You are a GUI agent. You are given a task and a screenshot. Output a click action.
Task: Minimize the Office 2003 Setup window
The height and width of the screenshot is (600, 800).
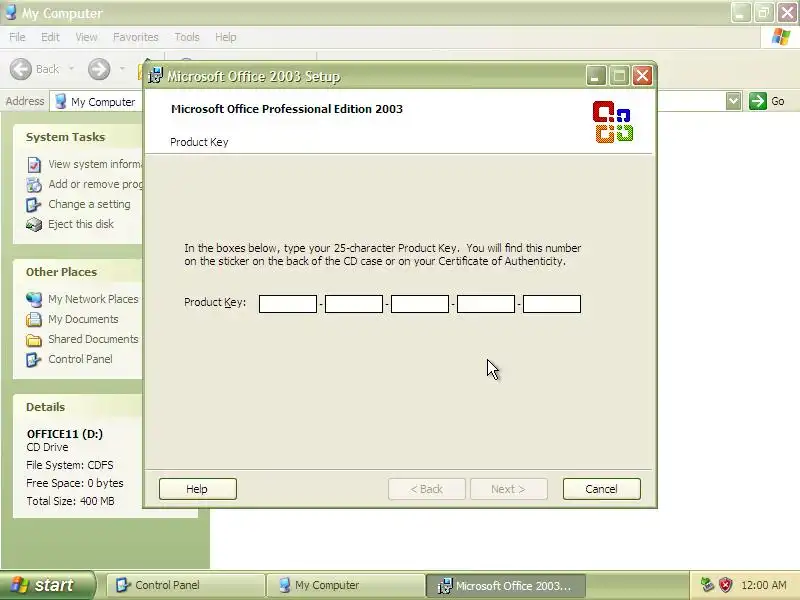[x=595, y=76]
